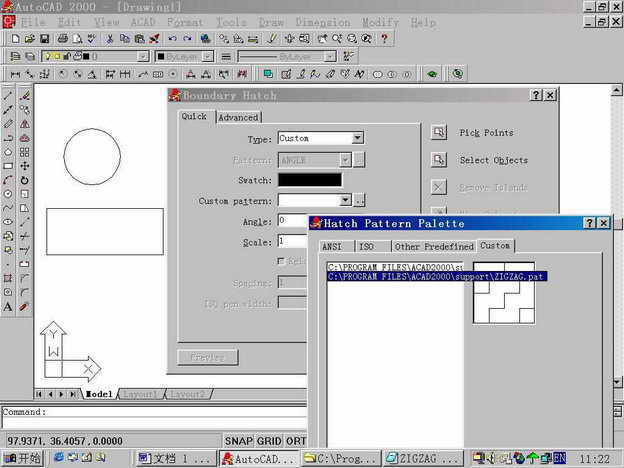
Task: Select the ZIGZAG.pat entry in list
Action: point(437,276)
